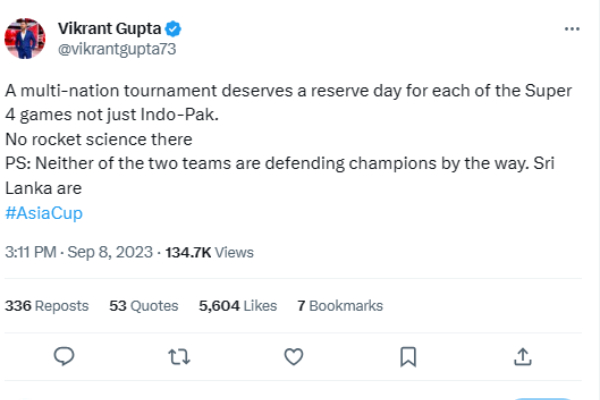This screenshot has height=400, width=600.
Task: Open the three-dot more options menu
Action: 572,29
